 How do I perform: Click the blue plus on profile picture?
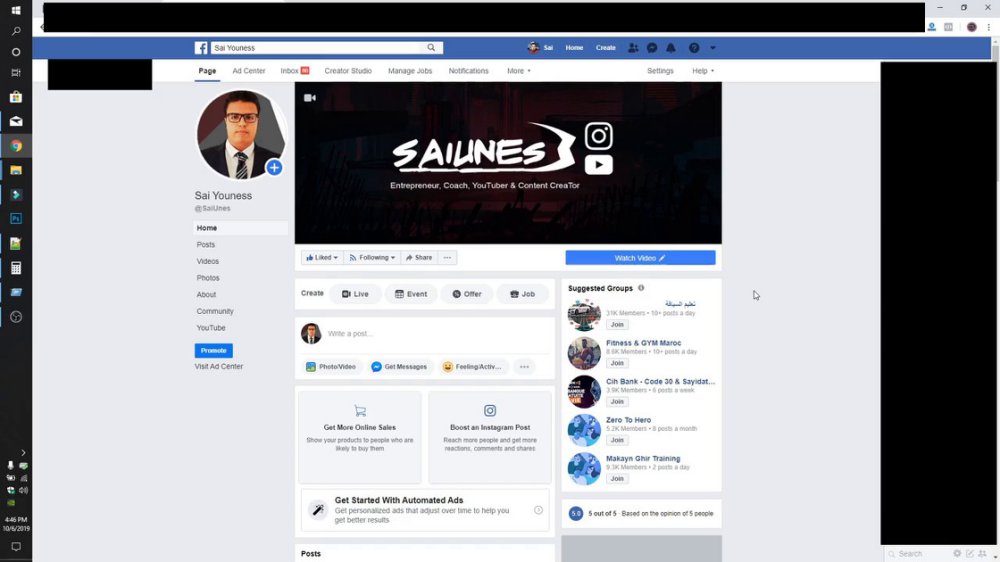[274, 167]
